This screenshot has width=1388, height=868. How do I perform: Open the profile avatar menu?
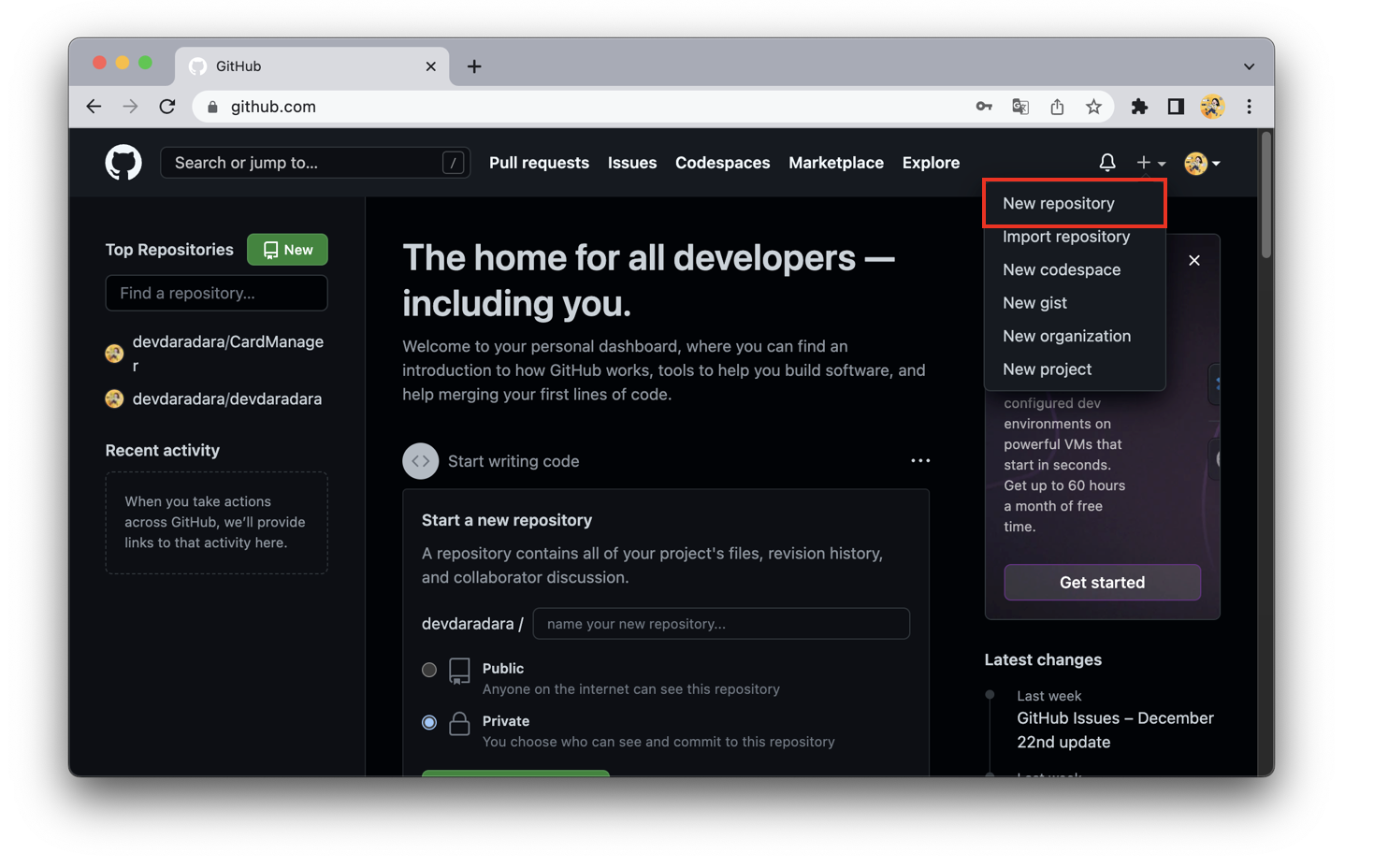point(1202,163)
